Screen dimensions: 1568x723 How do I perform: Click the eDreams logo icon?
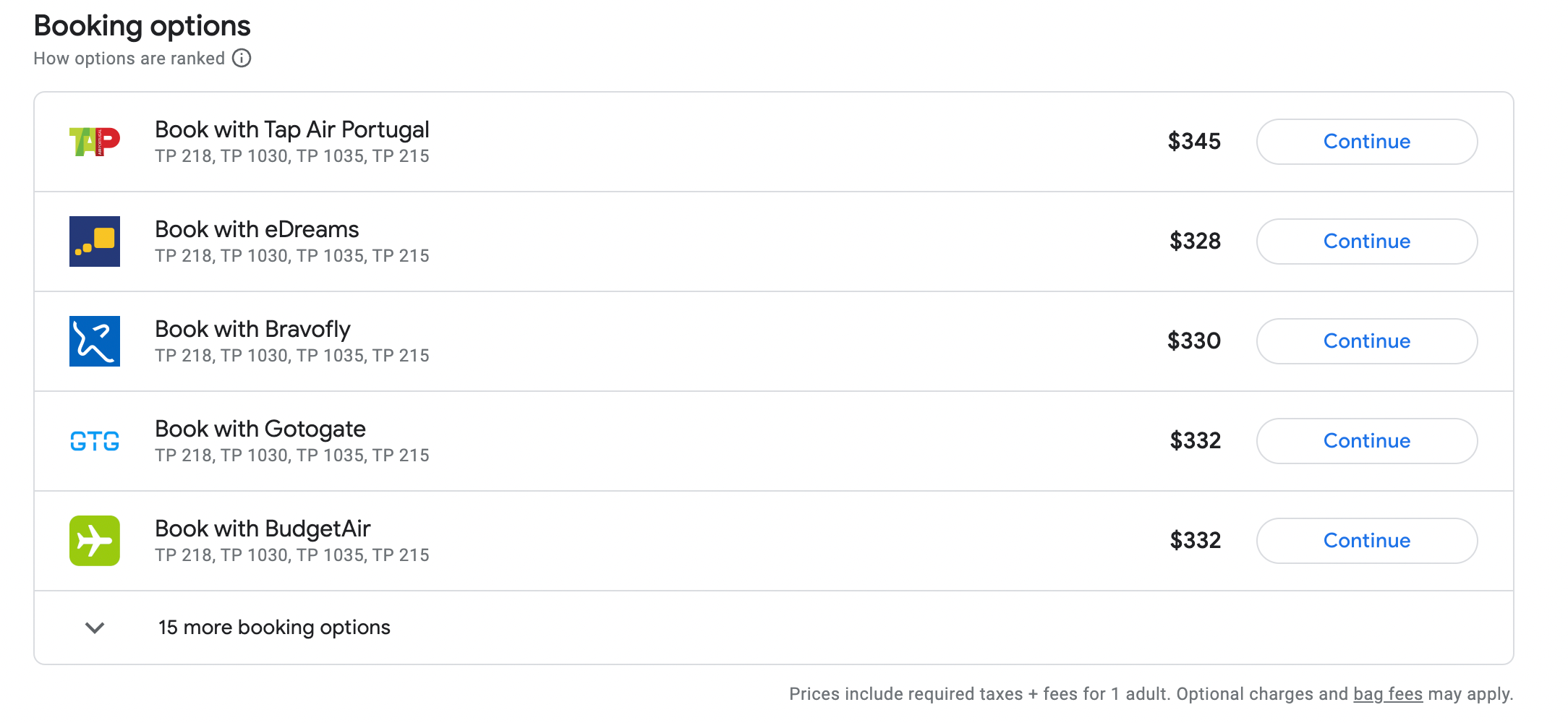pyautogui.click(x=94, y=241)
